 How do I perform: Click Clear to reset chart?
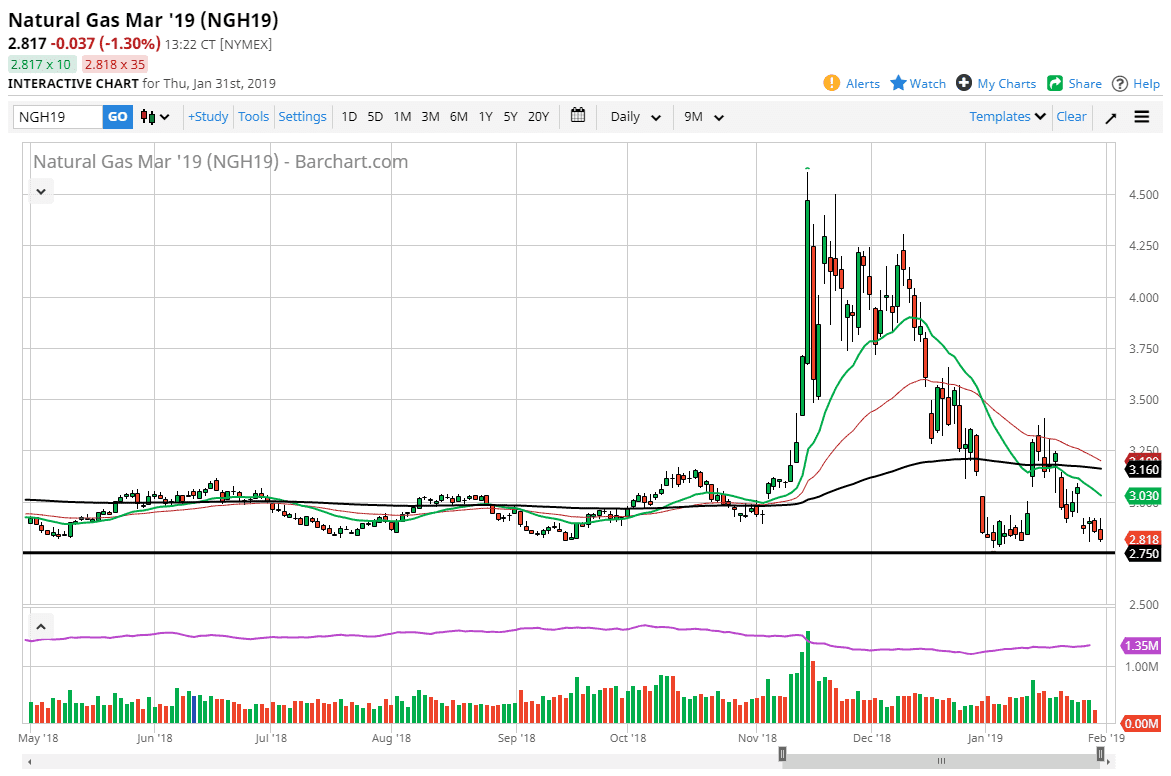click(x=1071, y=117)
